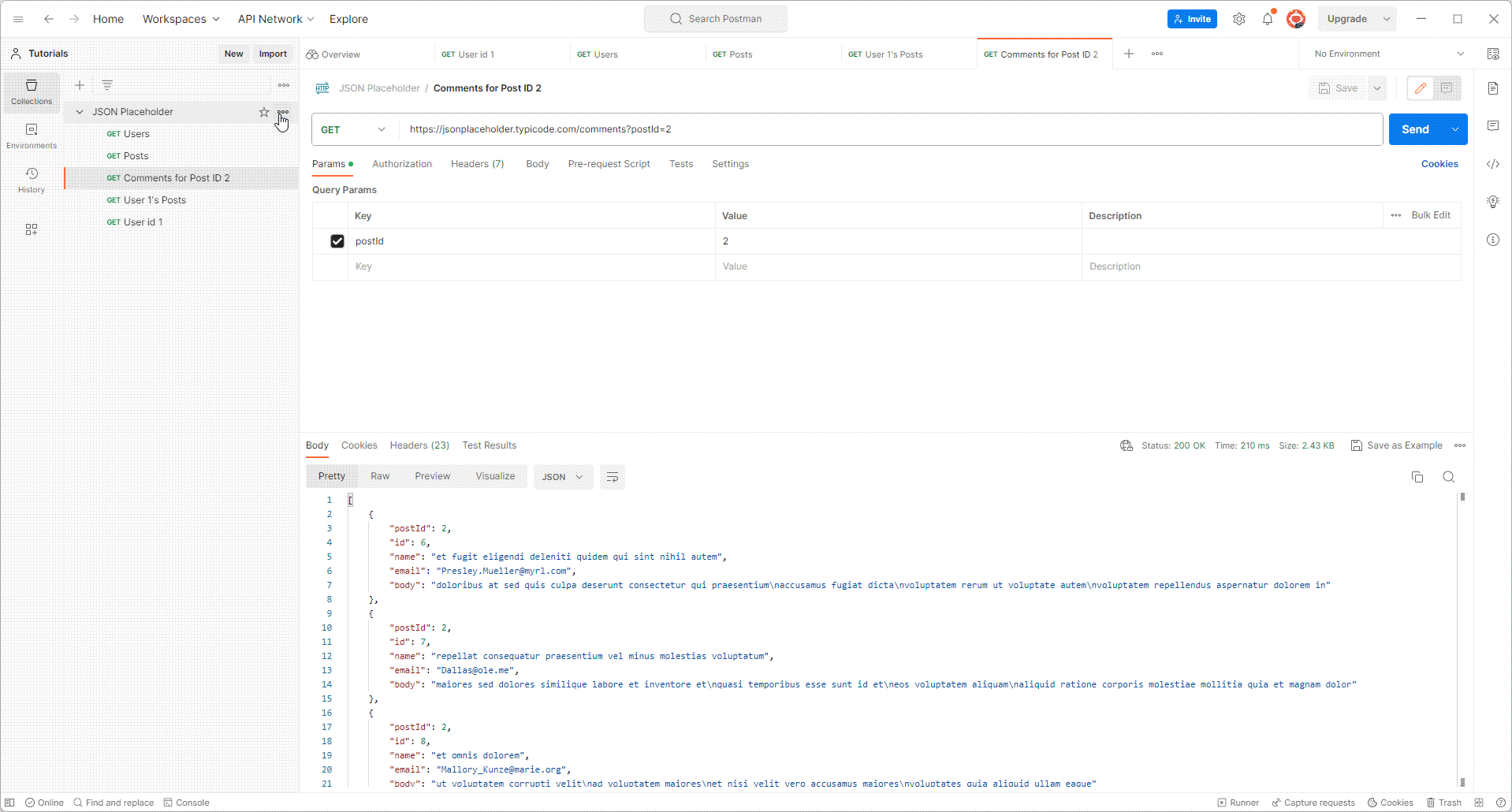The height and width of the screenshot is (812, 1512).
Task: Click the New button in sidebar
Action: pos(234,54)
